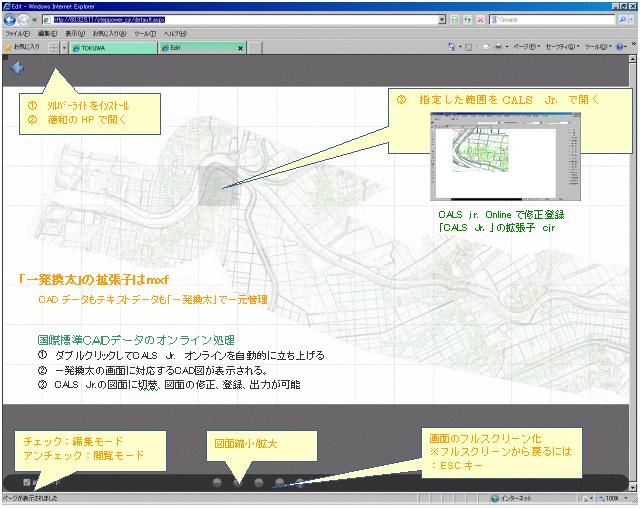Open a new blank tab
640x508 pixels.
coord(255,48)
